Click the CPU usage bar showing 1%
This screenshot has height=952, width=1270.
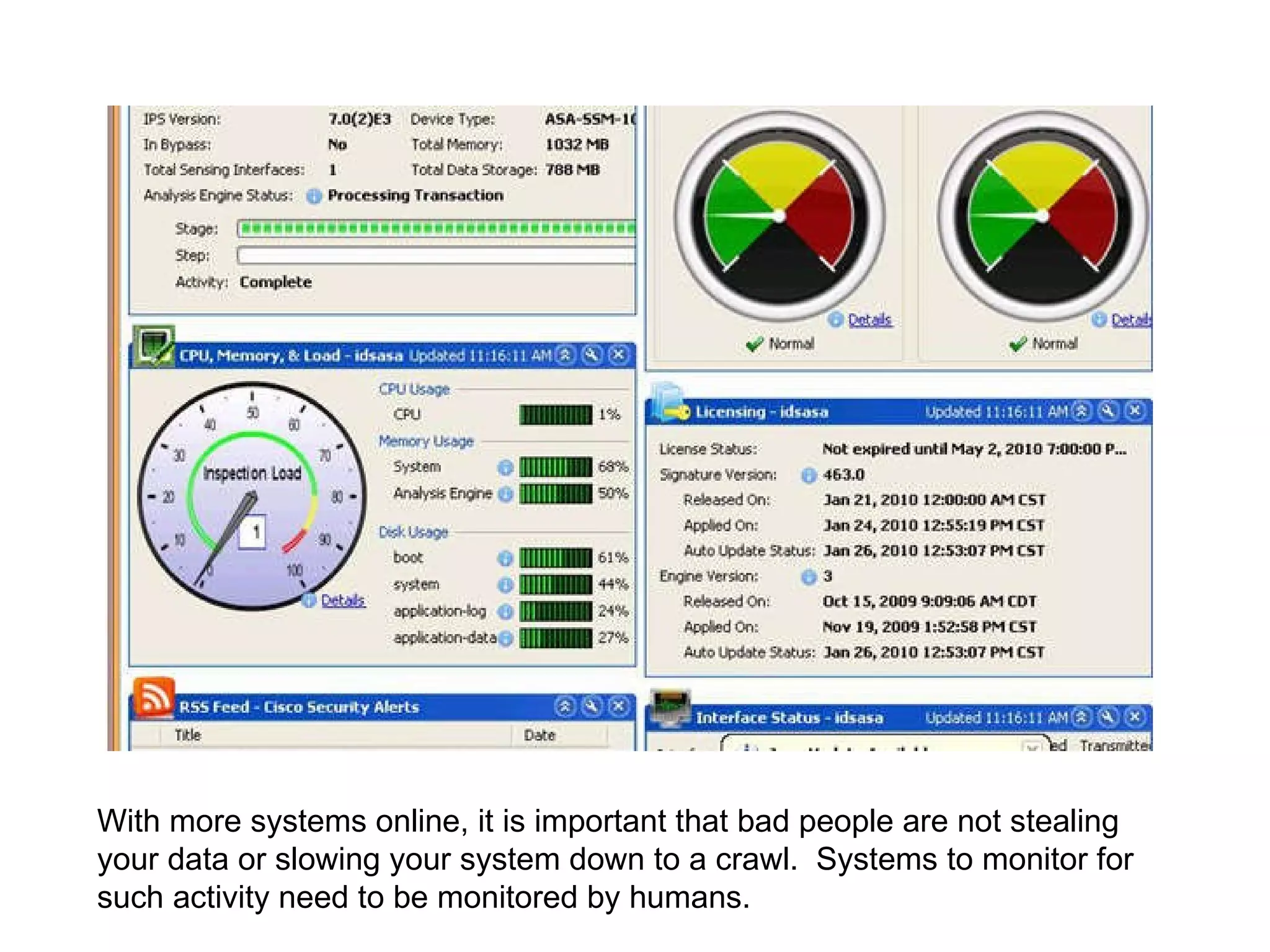click(x=556, y=415)
